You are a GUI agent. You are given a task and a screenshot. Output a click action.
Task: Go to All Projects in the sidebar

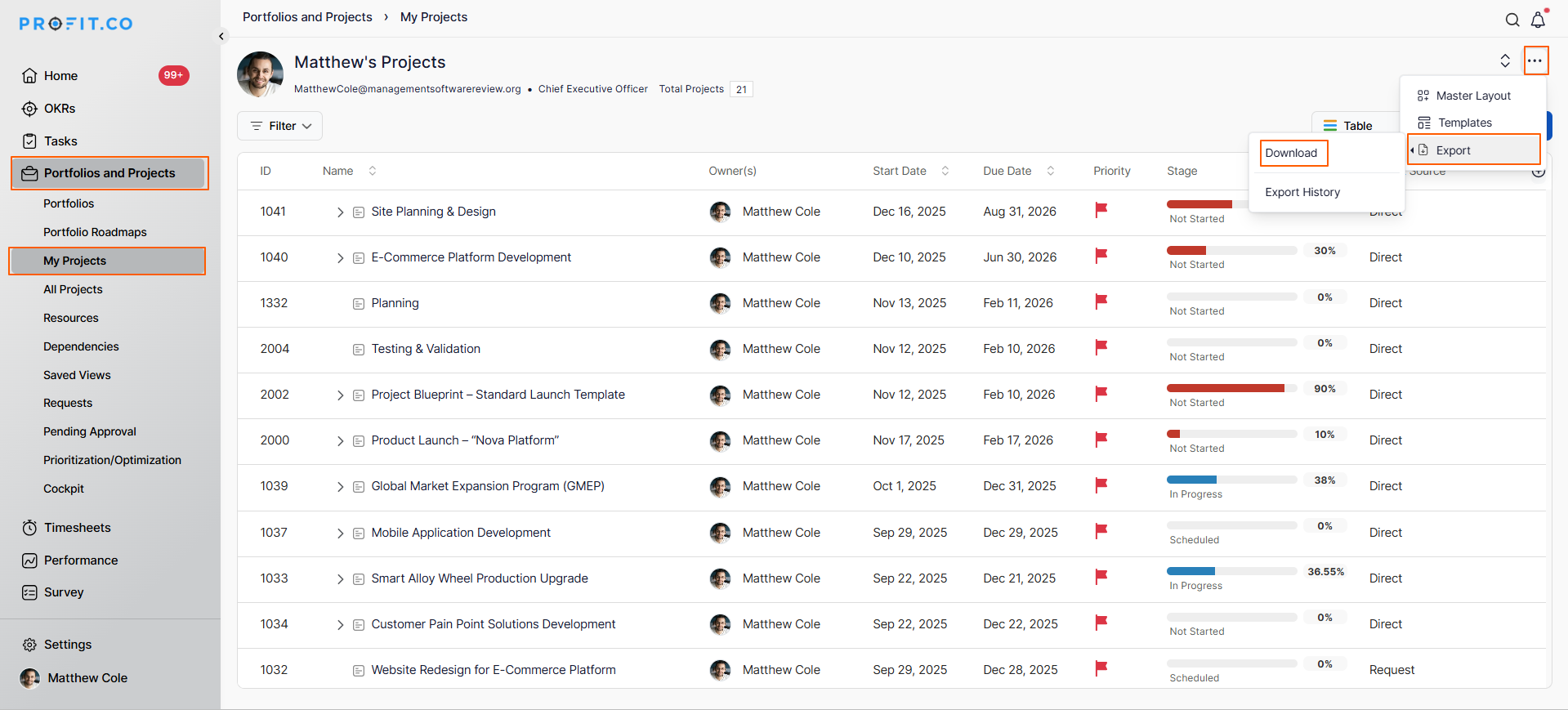tap(73, 289)
